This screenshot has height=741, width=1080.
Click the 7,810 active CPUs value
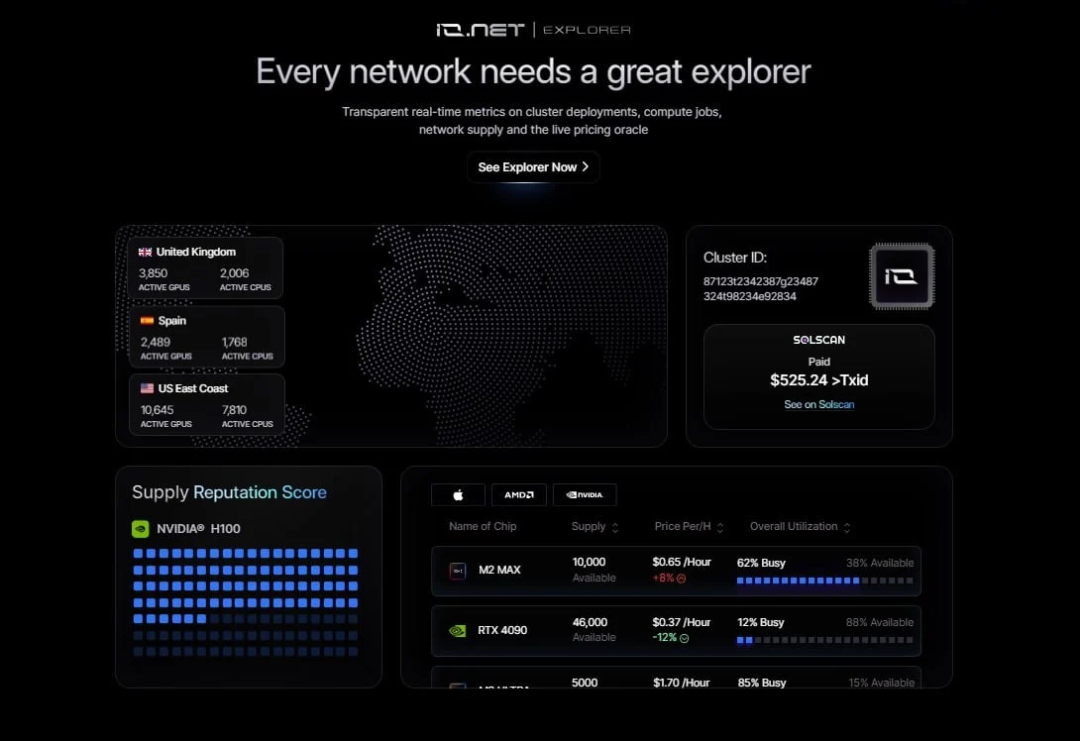[x=234, y=410]
